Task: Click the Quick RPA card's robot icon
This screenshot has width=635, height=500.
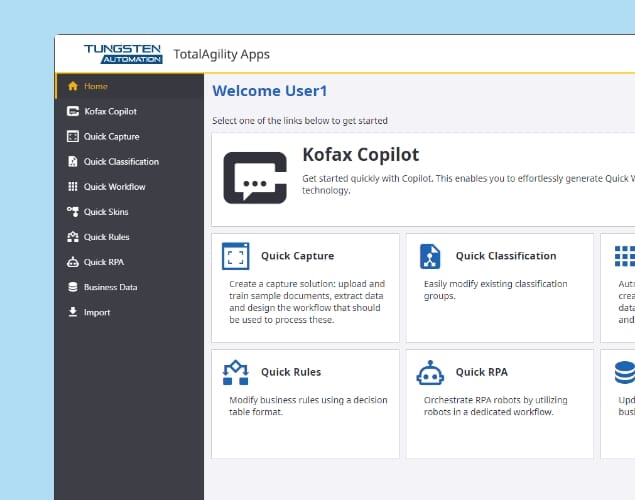Action: click(x=430, y=372)
